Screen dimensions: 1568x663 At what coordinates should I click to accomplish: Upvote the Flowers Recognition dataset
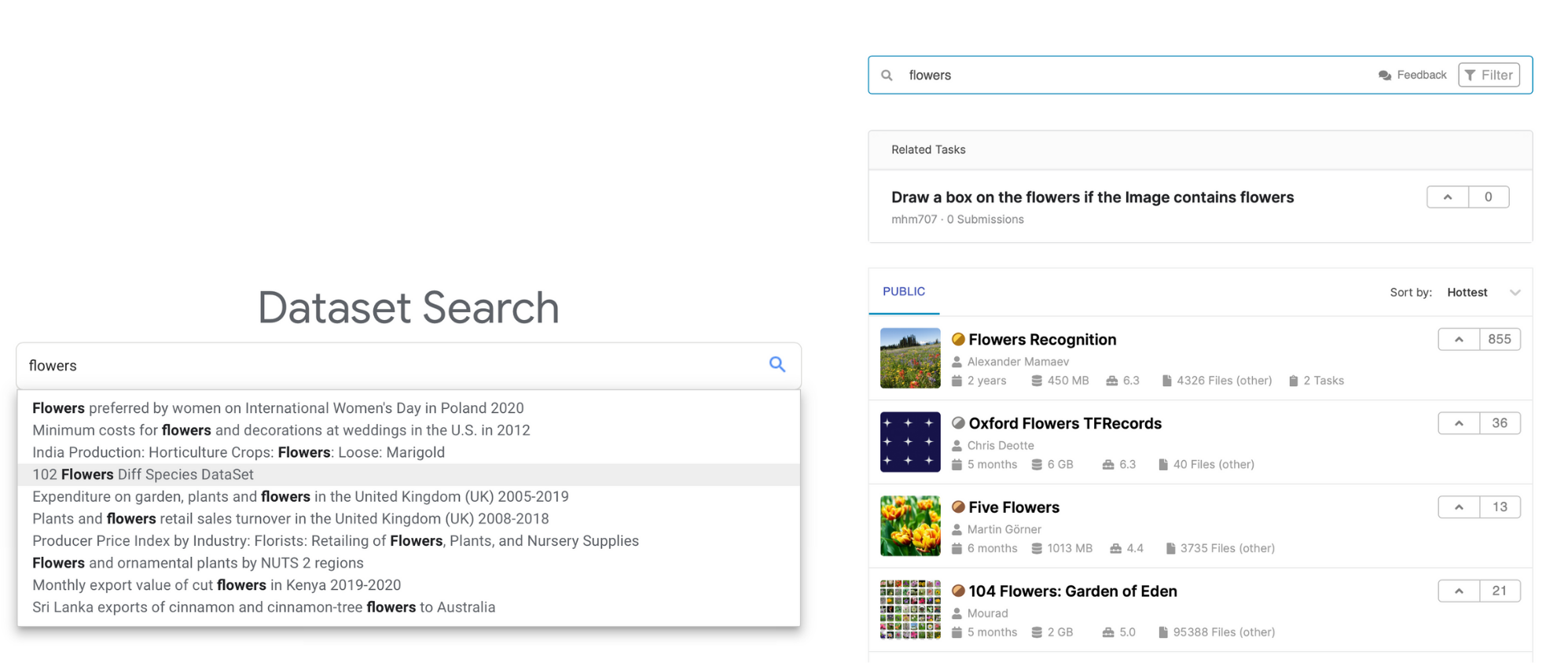pyautogui.click(x=1459, y=339)
